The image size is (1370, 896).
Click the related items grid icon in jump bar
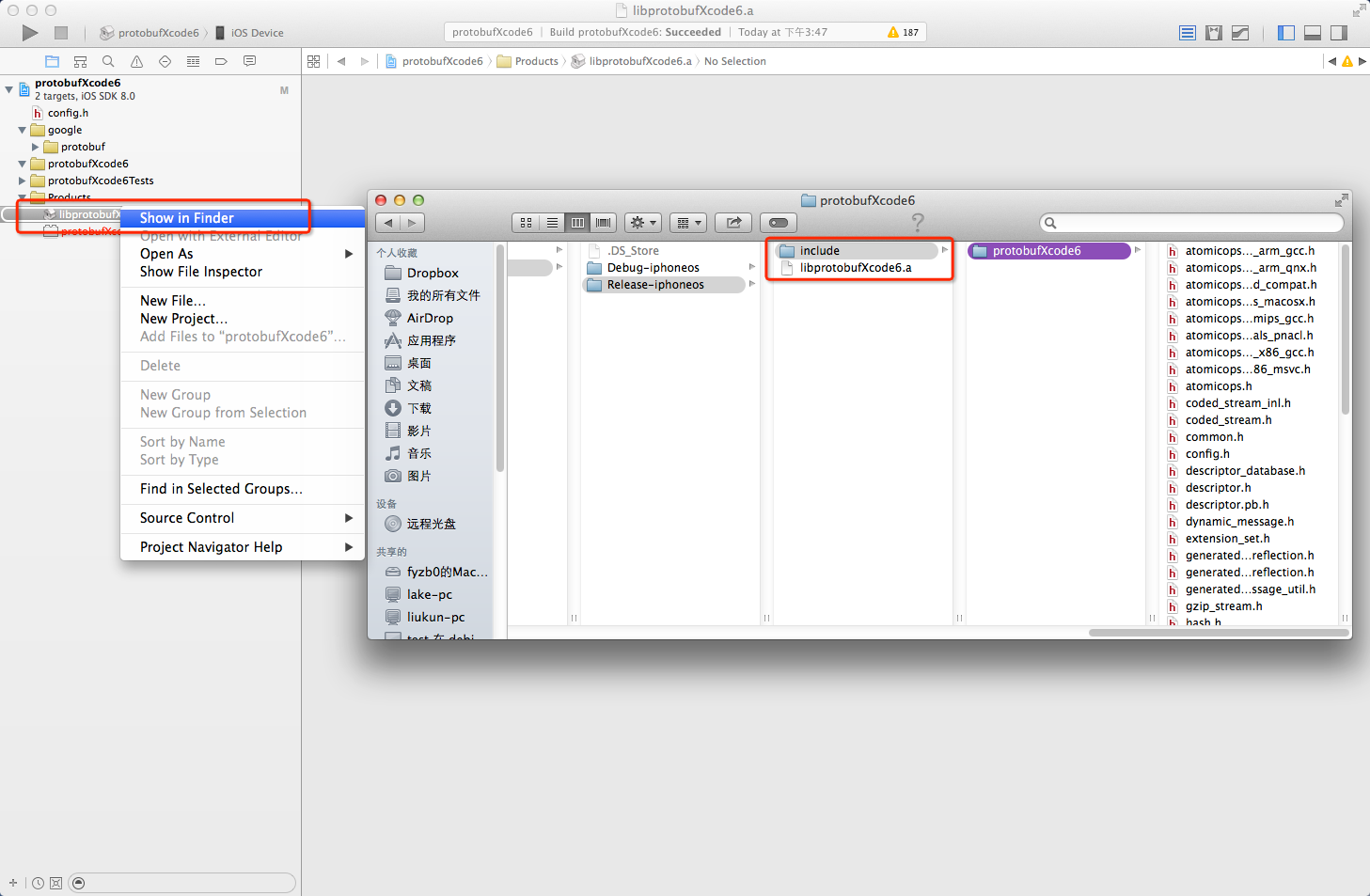pyautogui.click(x=314, y=61)
